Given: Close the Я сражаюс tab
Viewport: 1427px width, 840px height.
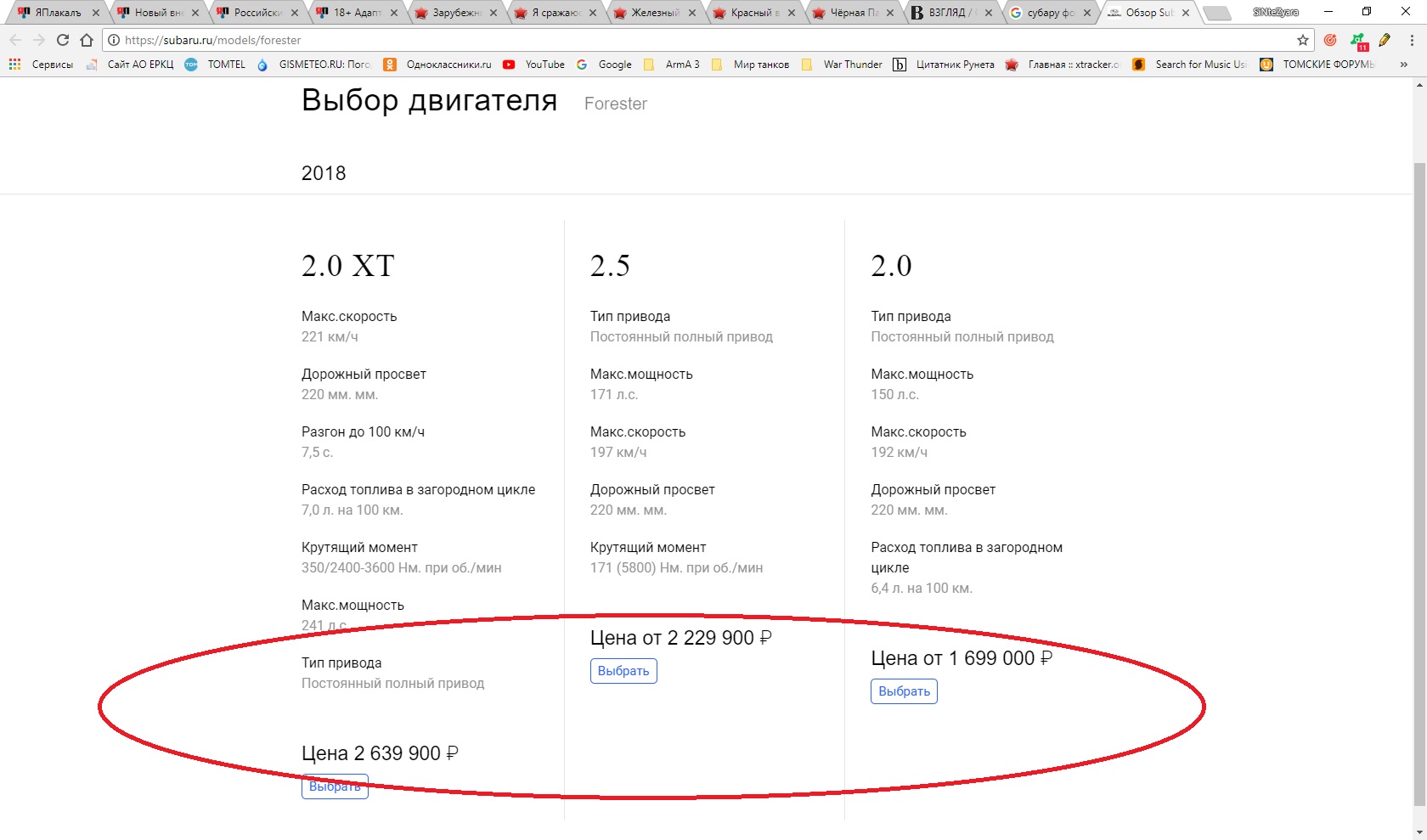Looking at the screenshot, I should 593,13.
